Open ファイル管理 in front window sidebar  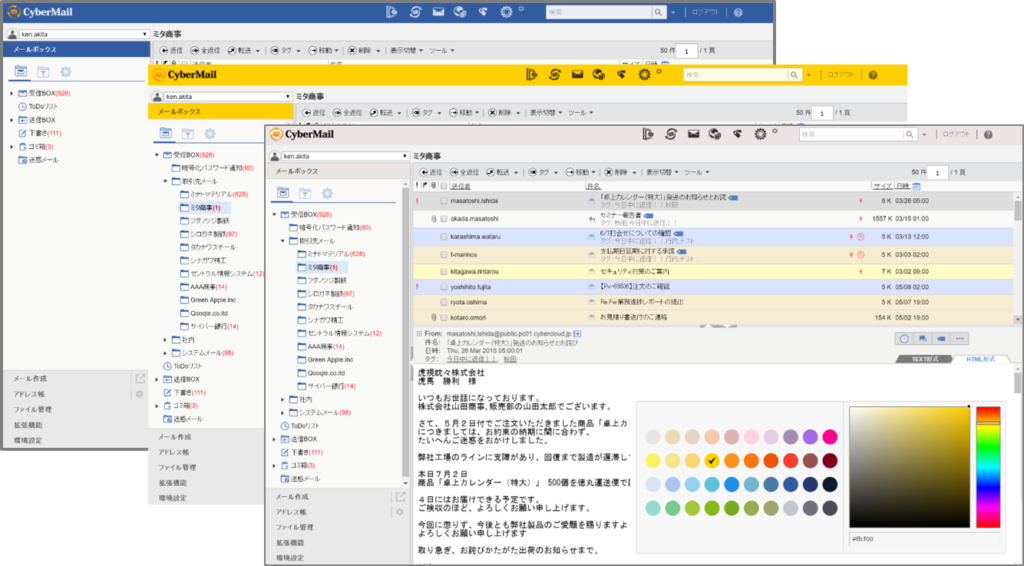tap(295, 527)
